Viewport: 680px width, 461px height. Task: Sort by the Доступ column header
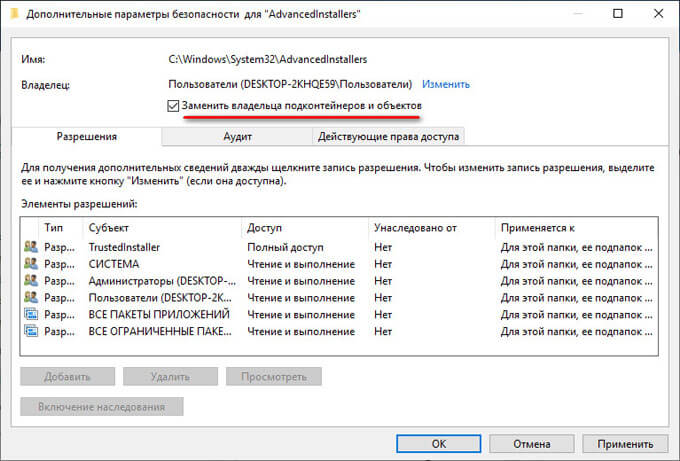(x=304, y=228)
